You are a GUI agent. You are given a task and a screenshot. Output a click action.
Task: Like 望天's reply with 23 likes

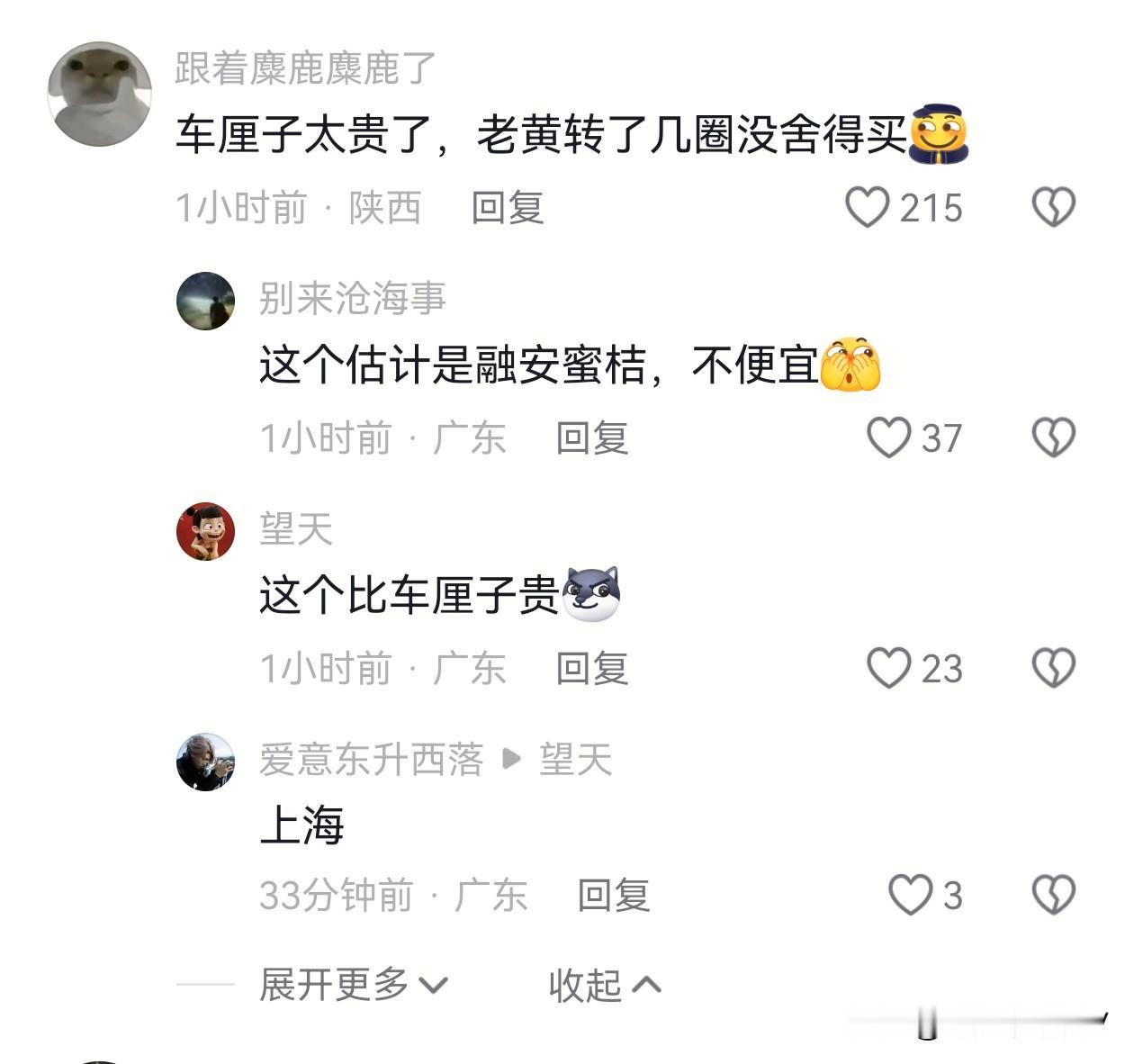click(888, 668)
